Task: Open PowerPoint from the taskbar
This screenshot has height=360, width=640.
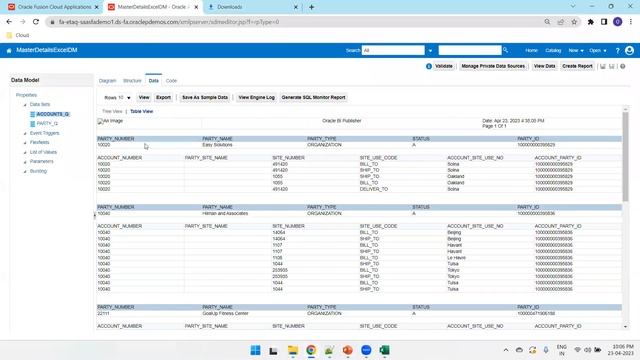Action: tap(347, 350)
